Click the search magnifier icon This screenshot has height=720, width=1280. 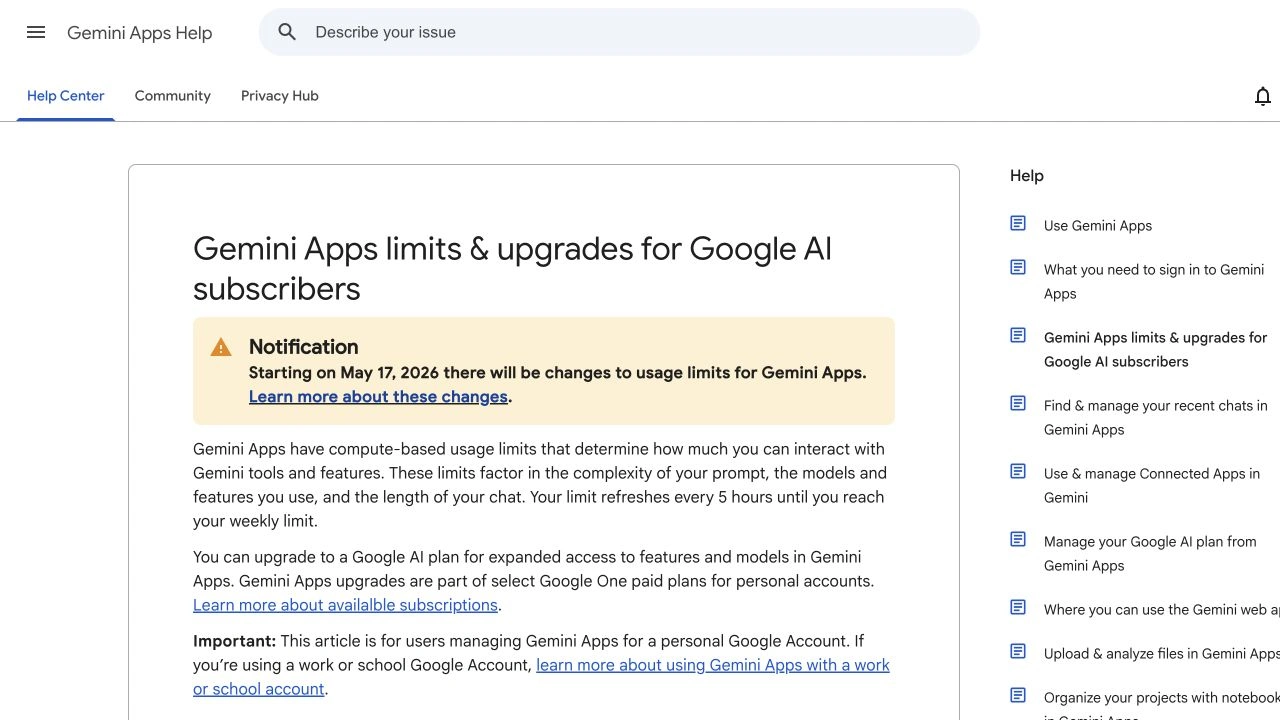click(x=287, y=32)
